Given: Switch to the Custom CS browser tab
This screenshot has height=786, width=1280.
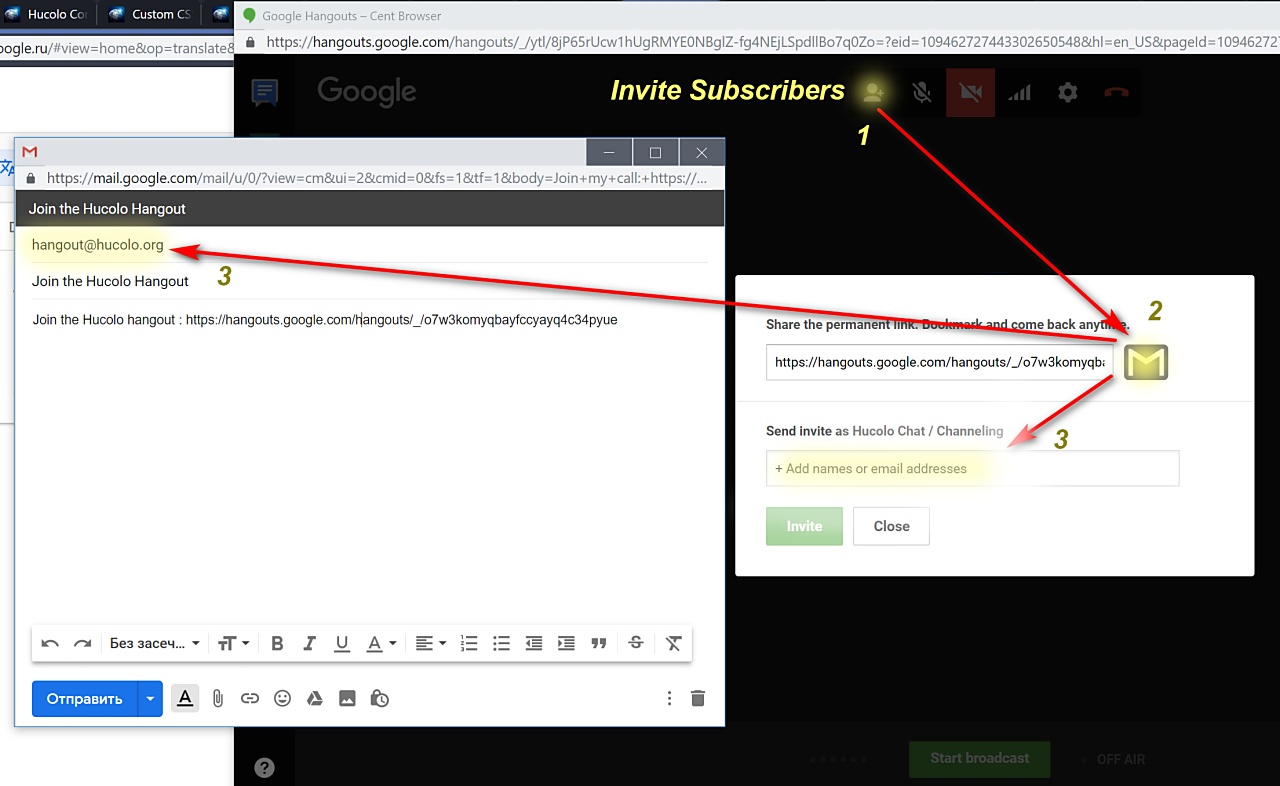Looking at the screenshot, I should pos(150,14).
